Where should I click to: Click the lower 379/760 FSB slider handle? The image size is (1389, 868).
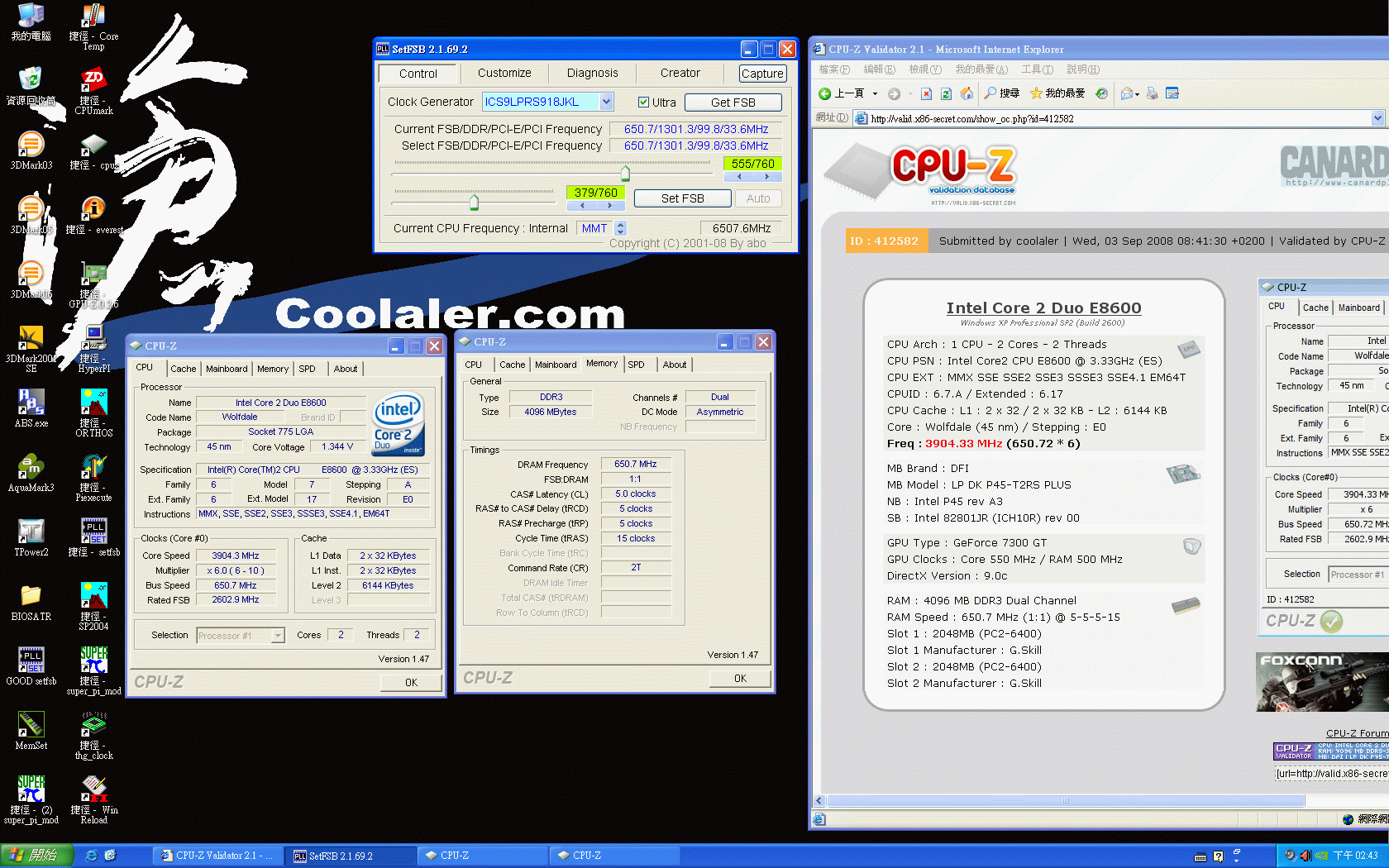point(474,202)
